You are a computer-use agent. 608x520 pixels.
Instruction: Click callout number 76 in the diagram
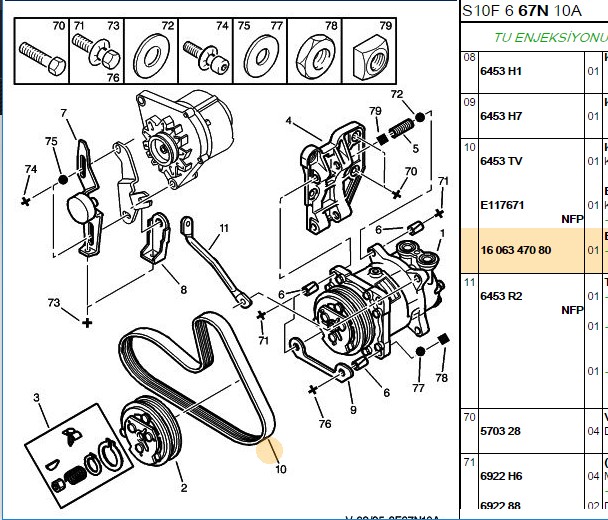click(x=325, y=424)
